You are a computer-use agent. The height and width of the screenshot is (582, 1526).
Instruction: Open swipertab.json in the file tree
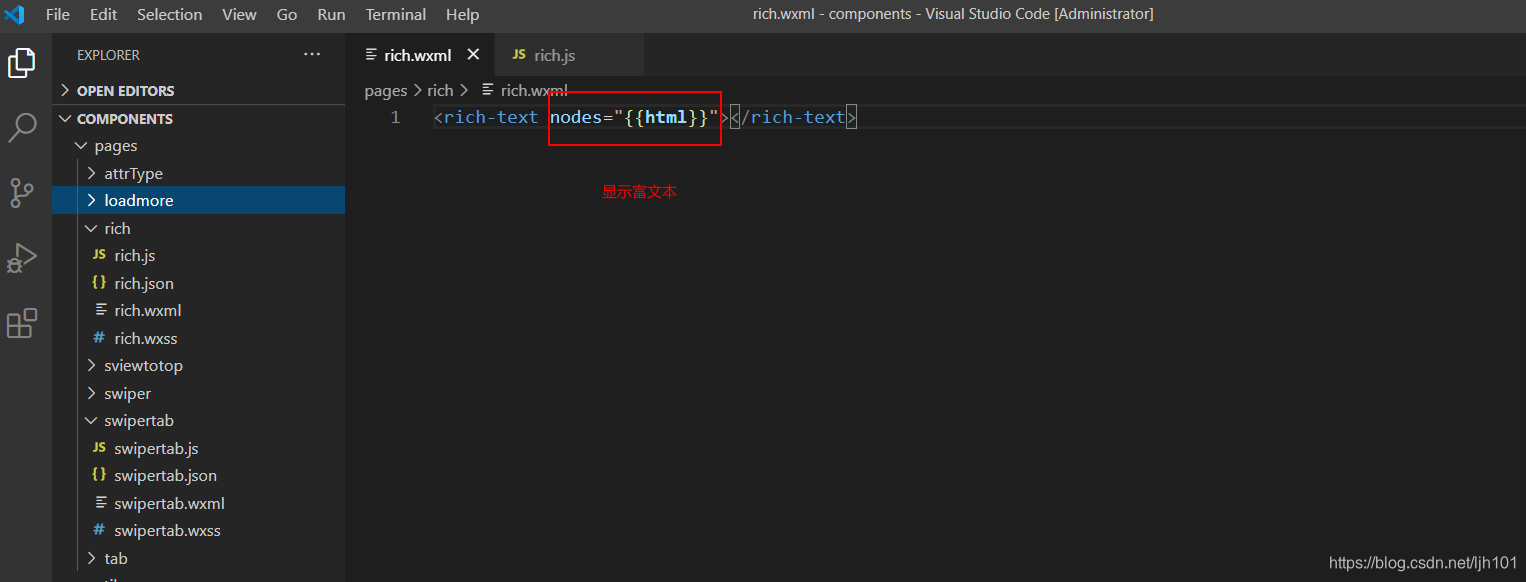198,475
